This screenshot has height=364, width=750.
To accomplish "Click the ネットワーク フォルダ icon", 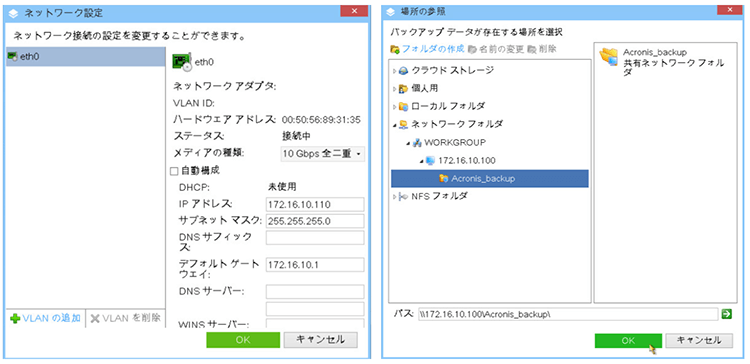I will 404,125.
